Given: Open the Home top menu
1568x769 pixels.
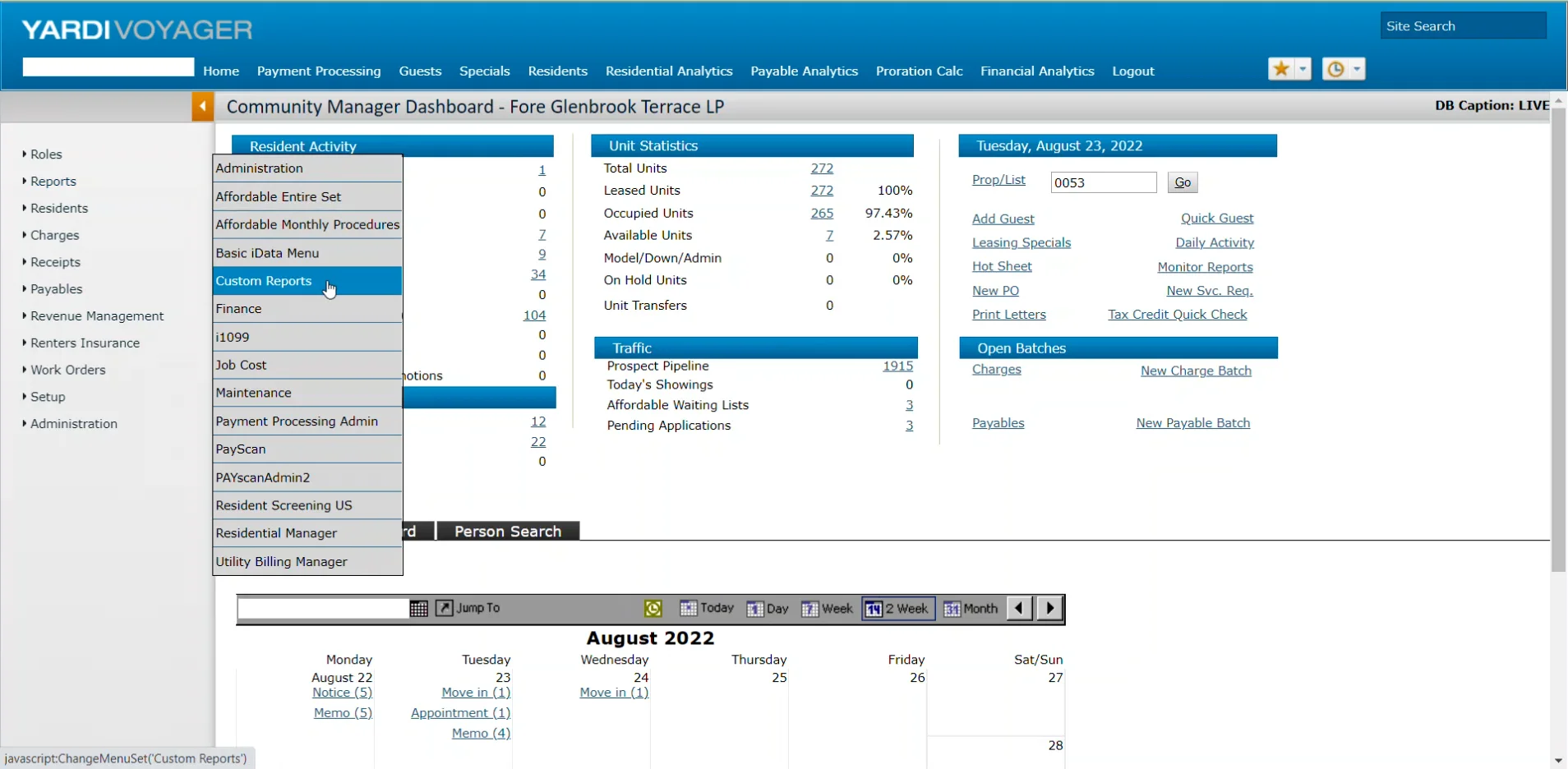Looking at the screenshot, I should click(x=221, y=71).
